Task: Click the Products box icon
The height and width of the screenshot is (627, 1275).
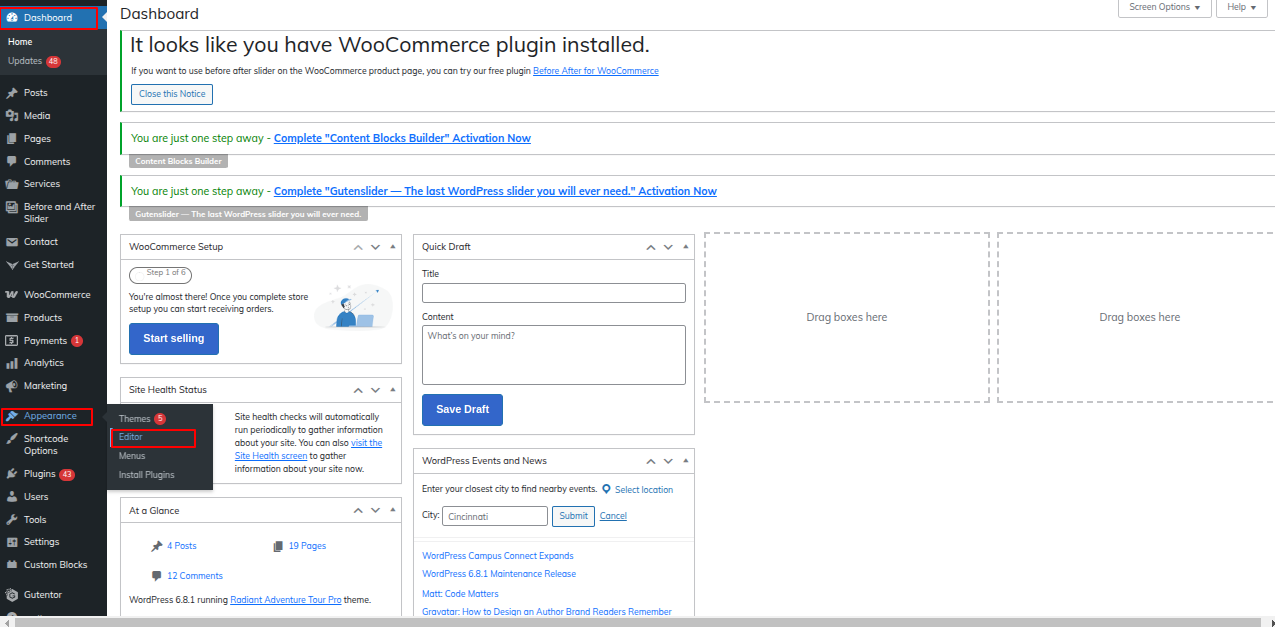Action: pyautogui.click(x=12, y=318)
